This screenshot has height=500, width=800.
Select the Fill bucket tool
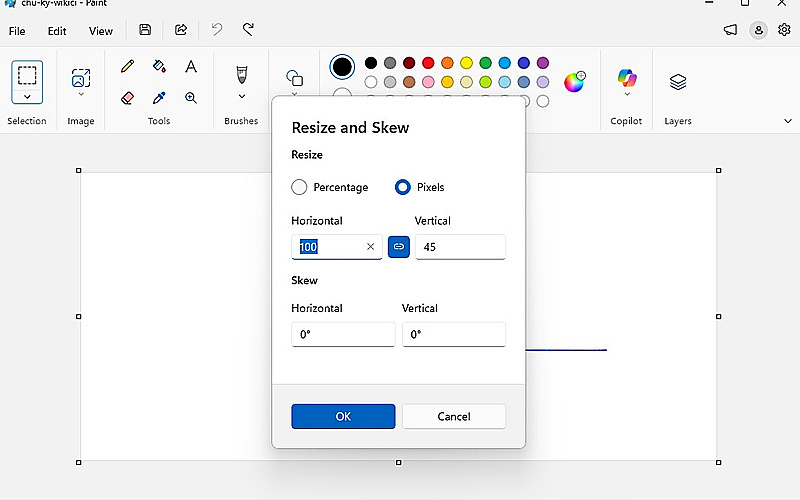[159, 66]
